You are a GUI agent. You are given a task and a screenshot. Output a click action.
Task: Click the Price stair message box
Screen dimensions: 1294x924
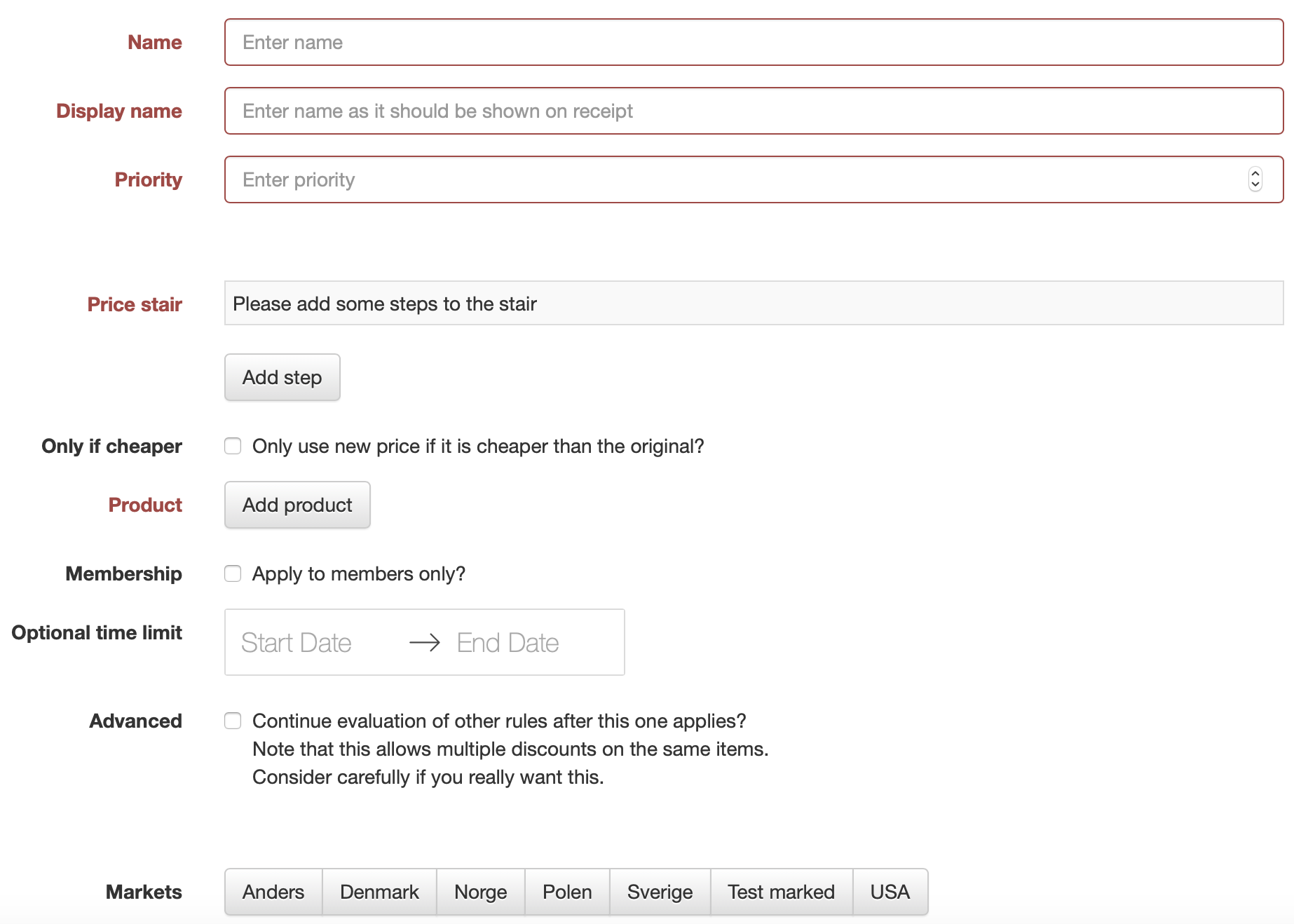tap(754, 304)
